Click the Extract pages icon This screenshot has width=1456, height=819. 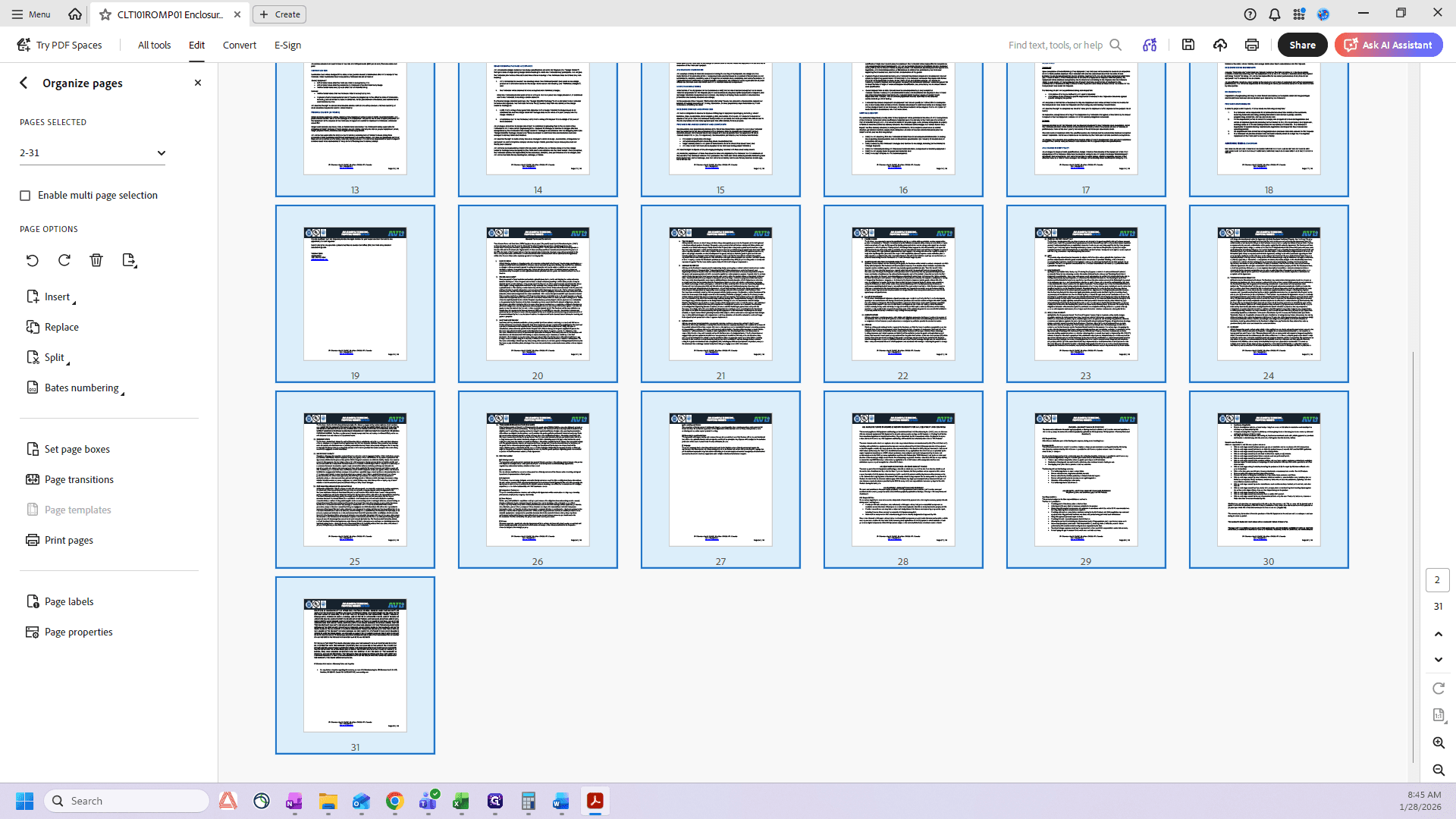pos(129,260)
